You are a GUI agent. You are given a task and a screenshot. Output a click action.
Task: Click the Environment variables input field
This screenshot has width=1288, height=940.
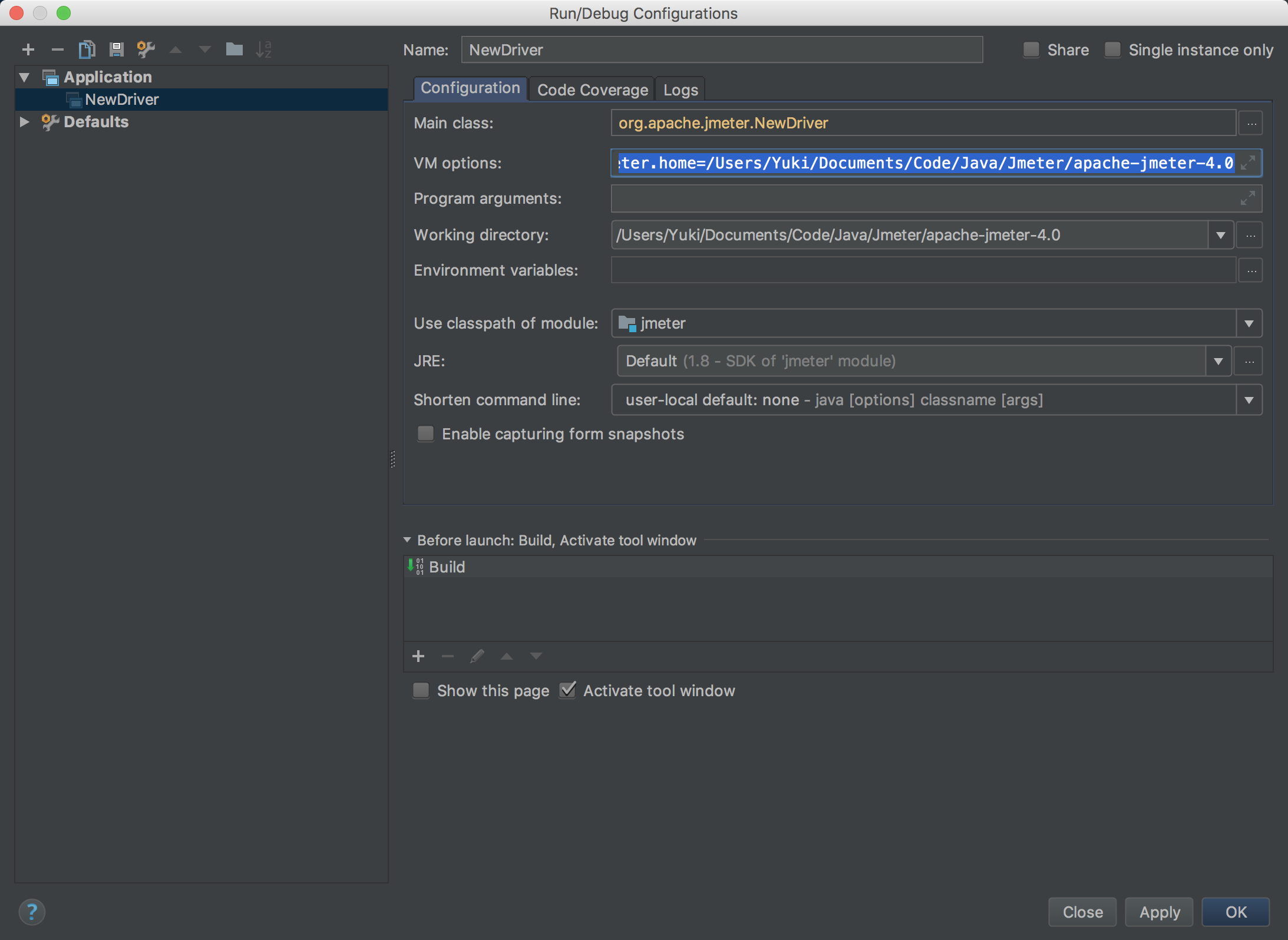(x=923, y=270)
